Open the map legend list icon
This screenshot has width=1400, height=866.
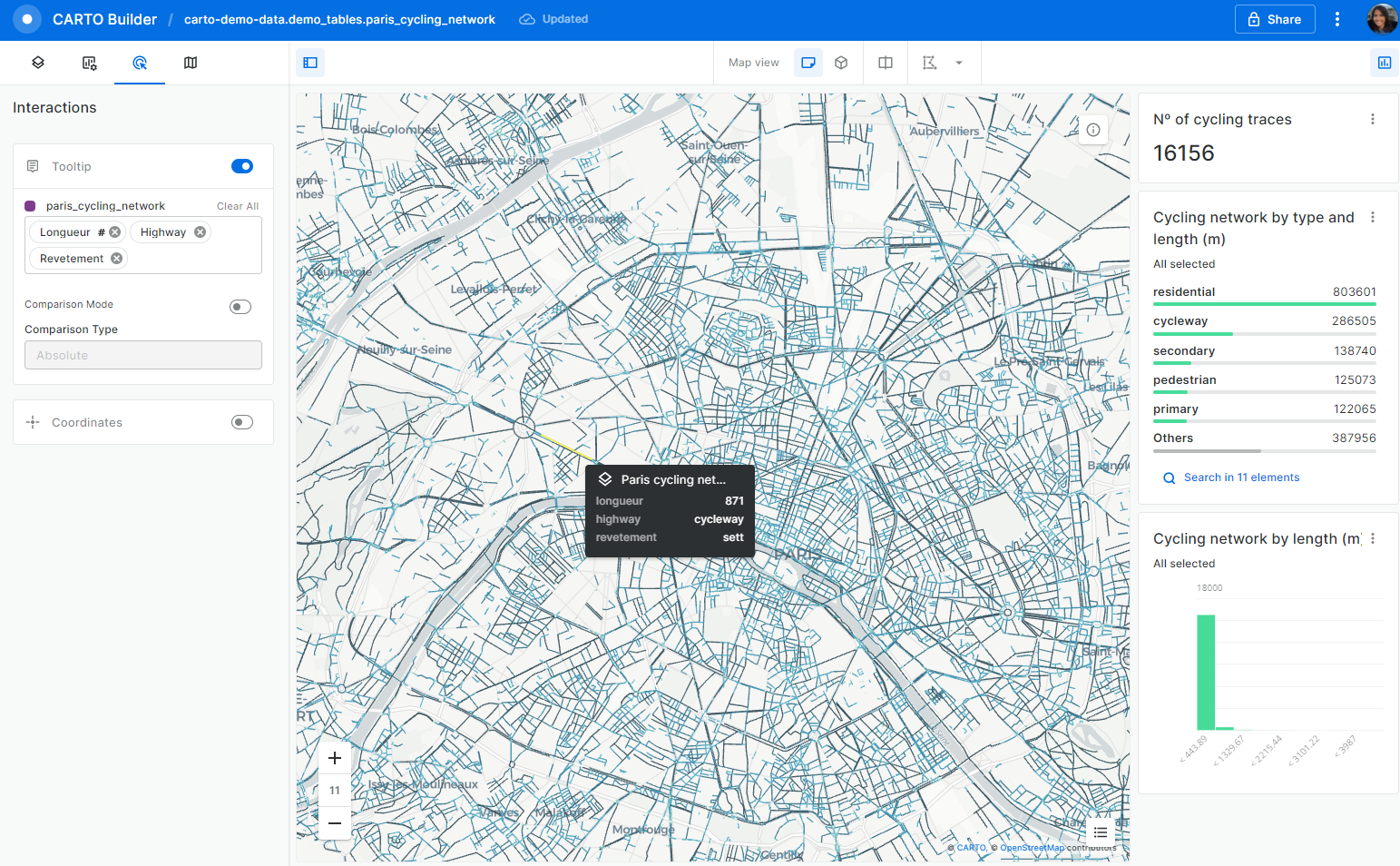(1100, 832)
